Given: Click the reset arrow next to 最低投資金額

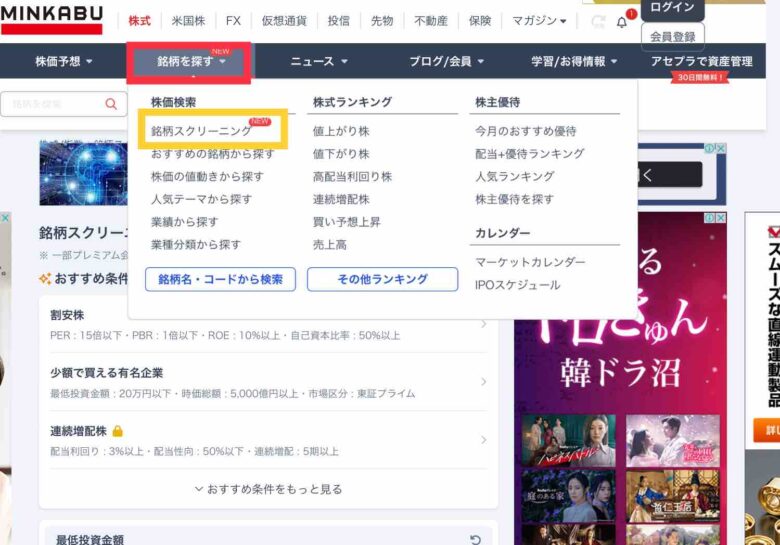Looking at the screenshot, I should pos(475,540).
